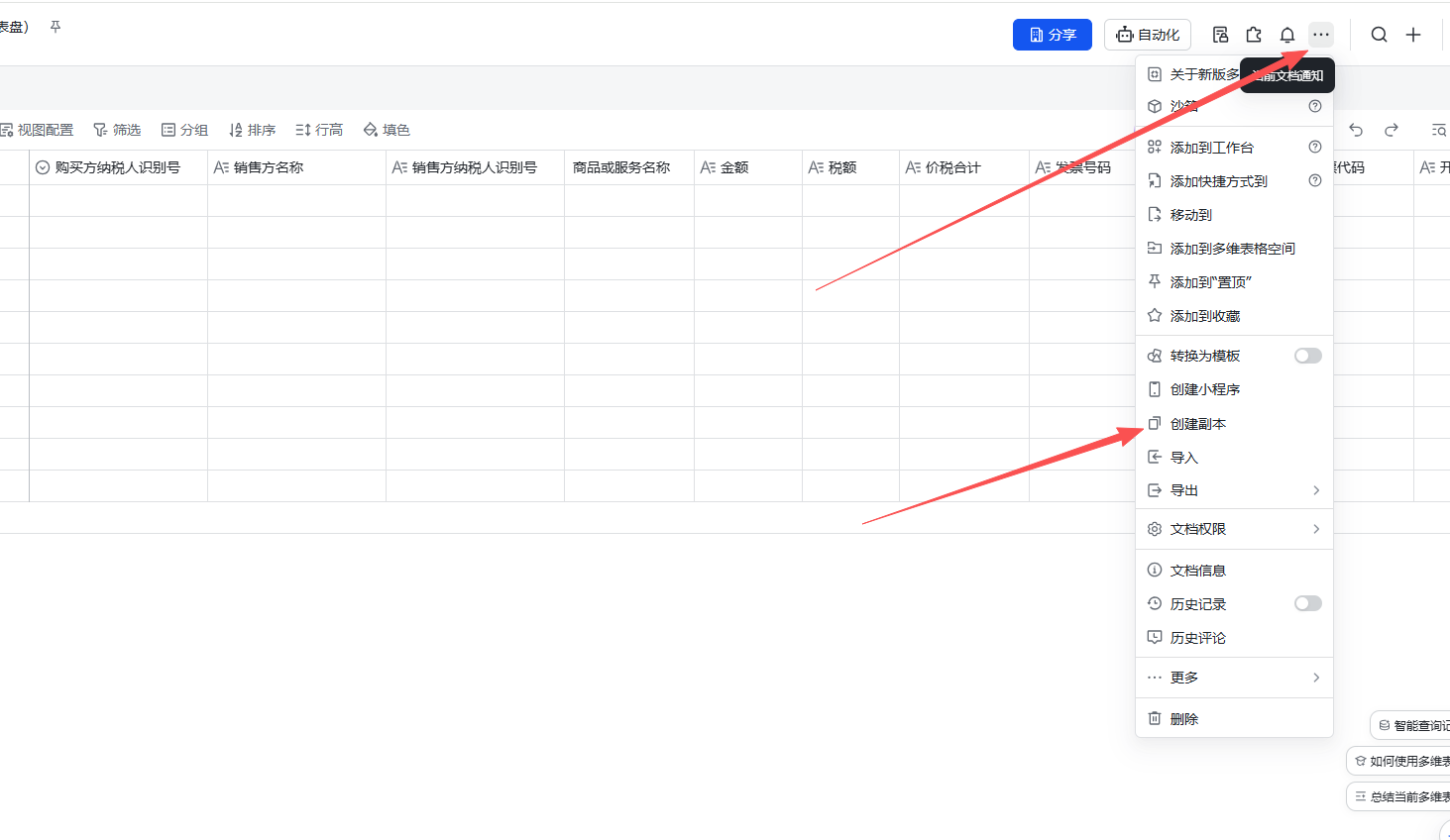Open the 筛选 filter tool

(x=117, y=130)
